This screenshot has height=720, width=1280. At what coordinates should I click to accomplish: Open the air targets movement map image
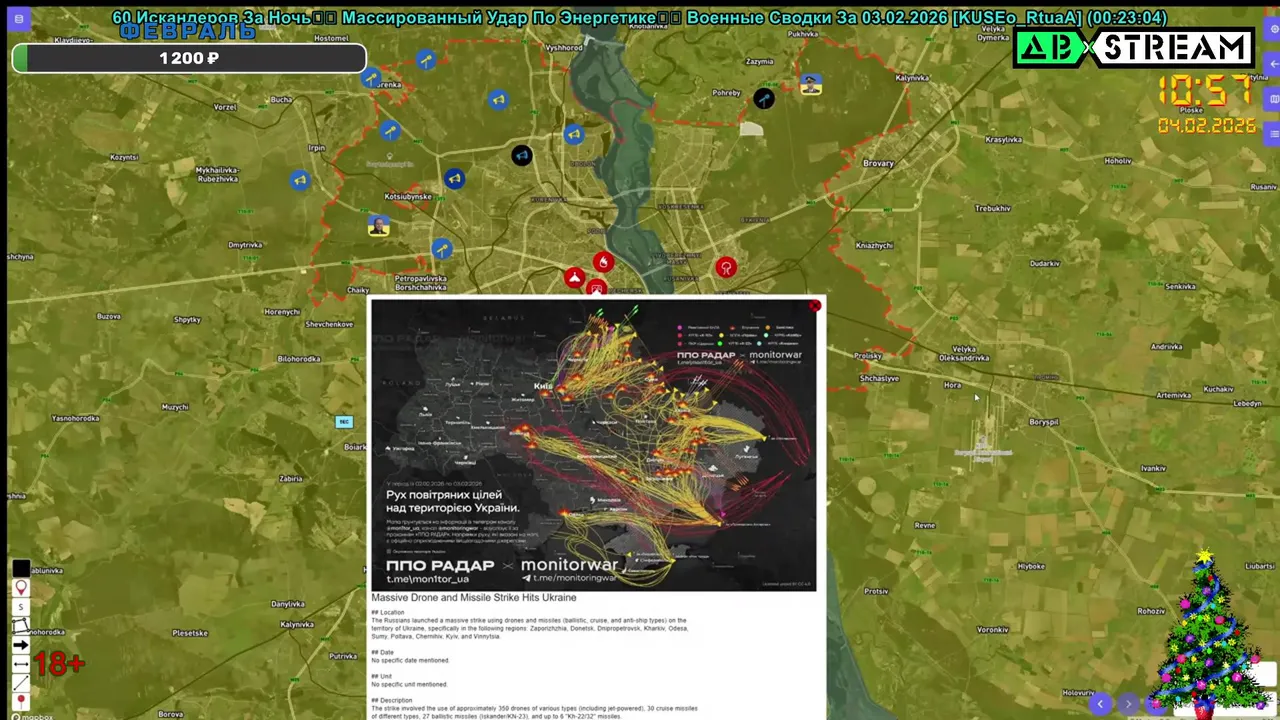pyautogui.click(x=593, y=444)
